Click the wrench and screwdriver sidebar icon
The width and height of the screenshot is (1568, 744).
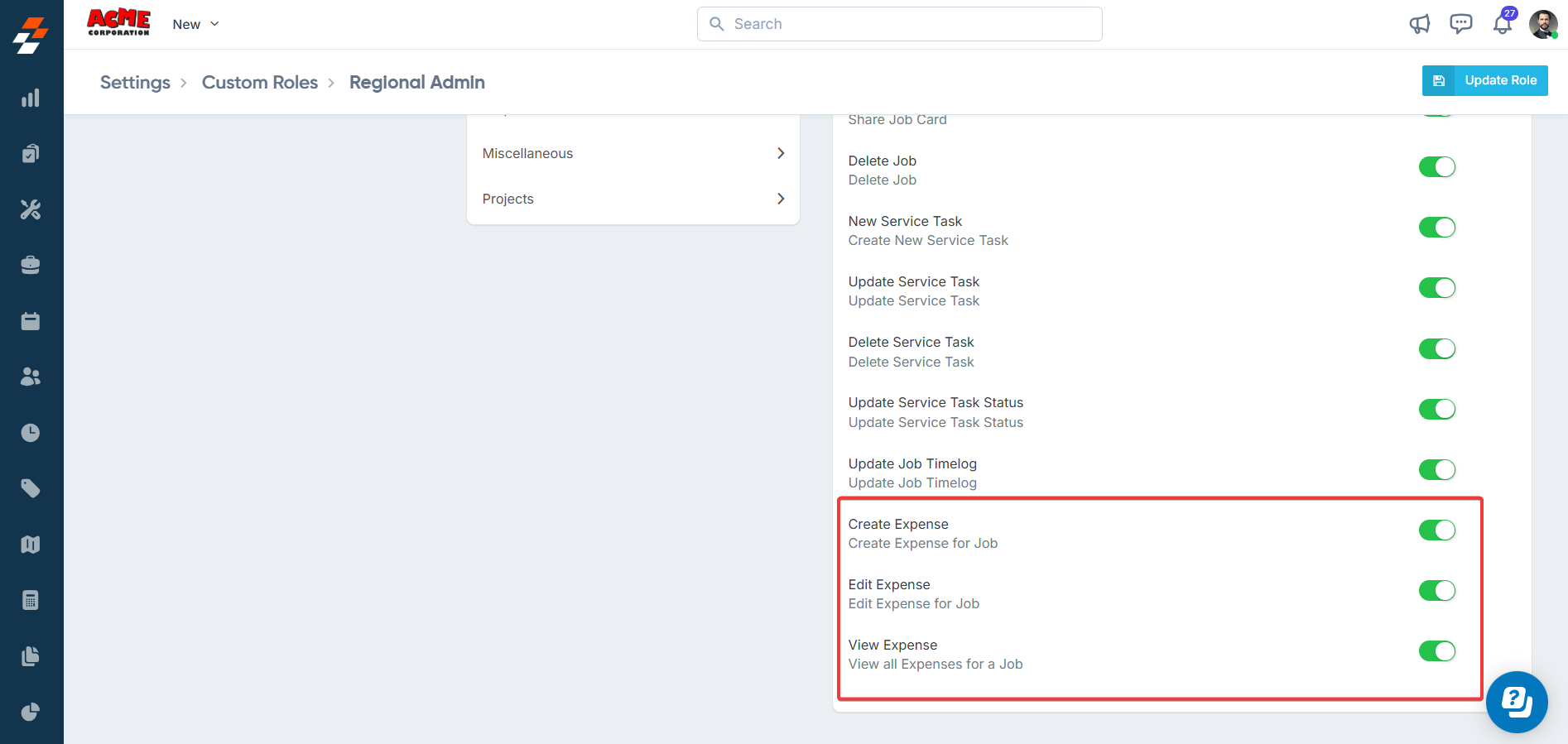[x=31, y=209]
